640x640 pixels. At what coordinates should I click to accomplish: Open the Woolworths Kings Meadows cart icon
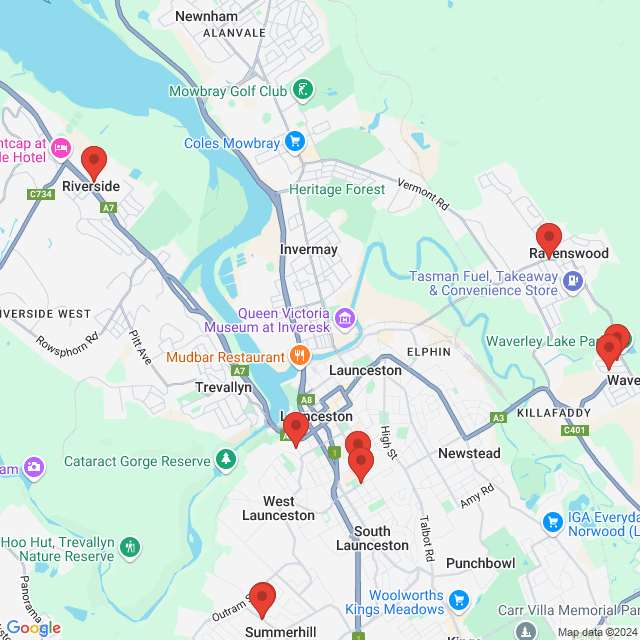(x=459, y=600)
